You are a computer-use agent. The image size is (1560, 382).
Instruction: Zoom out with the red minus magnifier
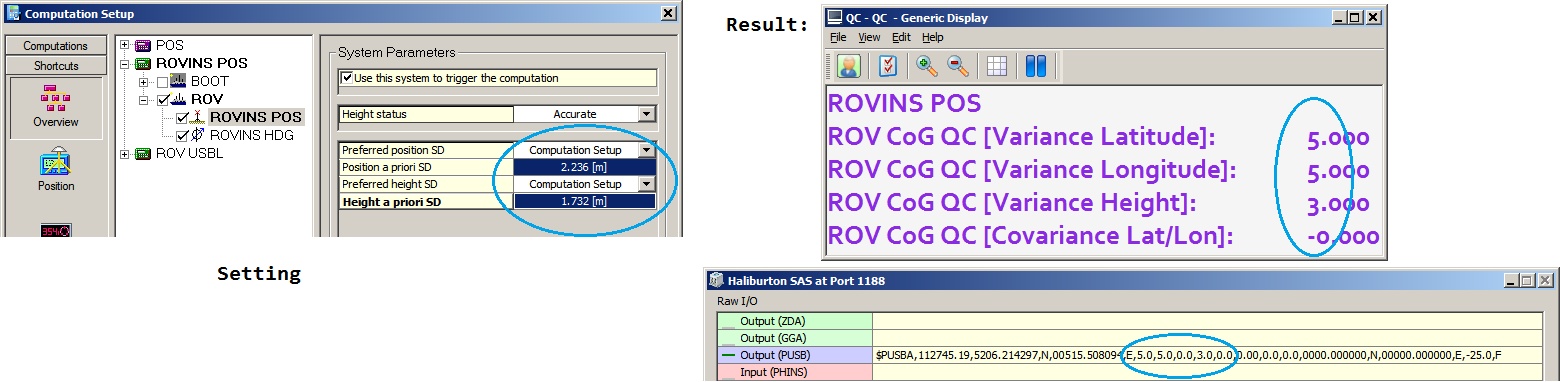[x=958, y=66]
